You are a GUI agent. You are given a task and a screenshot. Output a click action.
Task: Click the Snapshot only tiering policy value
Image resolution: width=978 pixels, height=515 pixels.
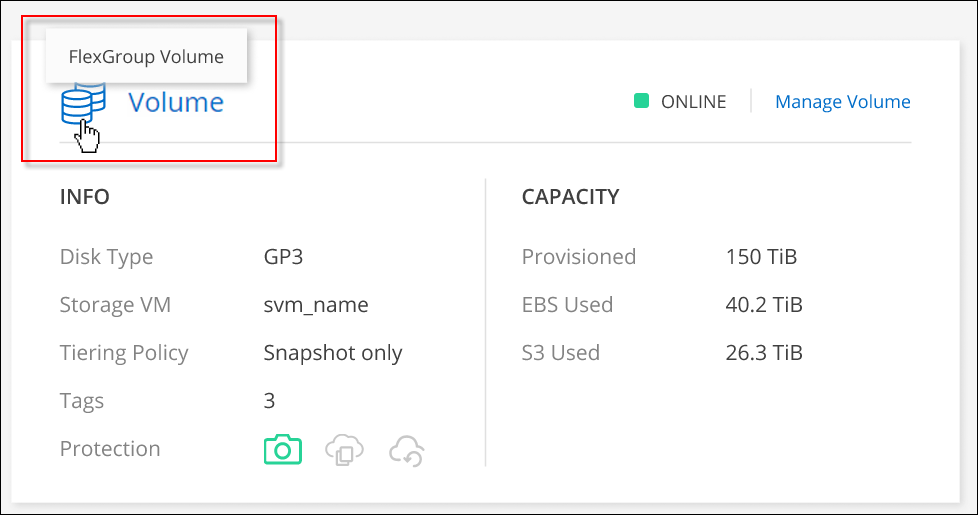pyautogui.click(x=333, y=353)
